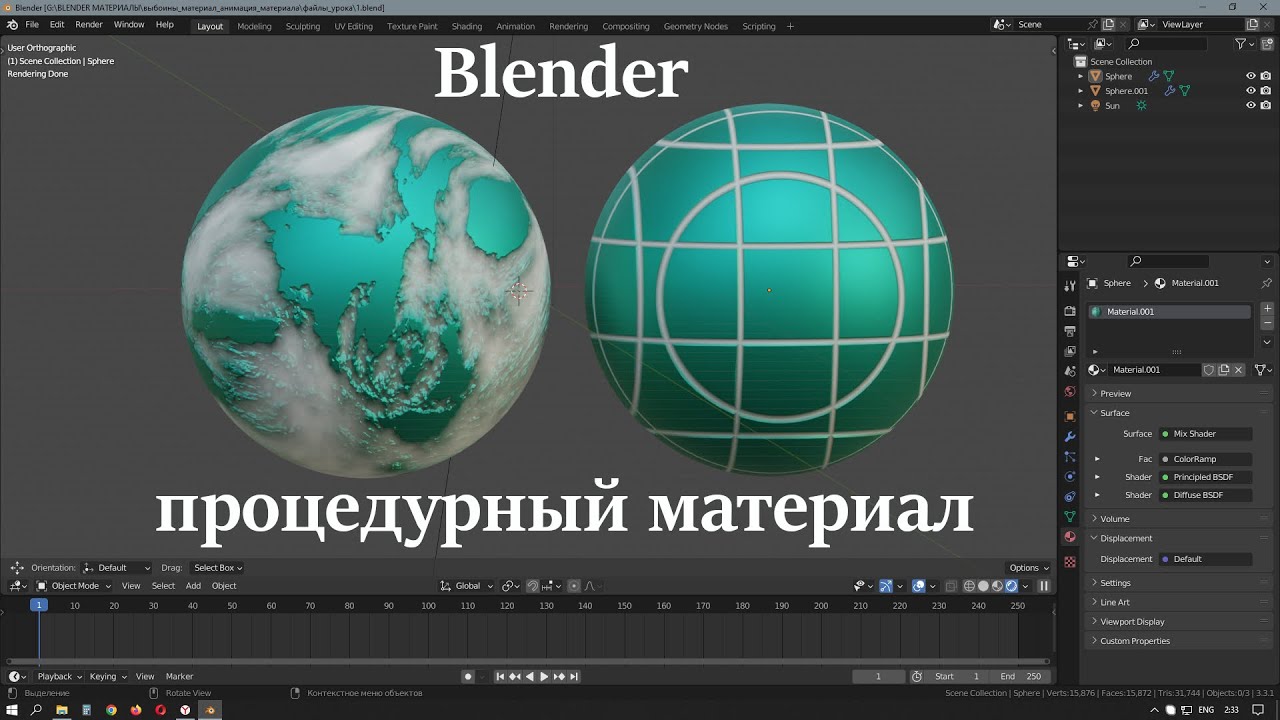Disable Sun in renders with camera icon

(x=1266, y=105)
